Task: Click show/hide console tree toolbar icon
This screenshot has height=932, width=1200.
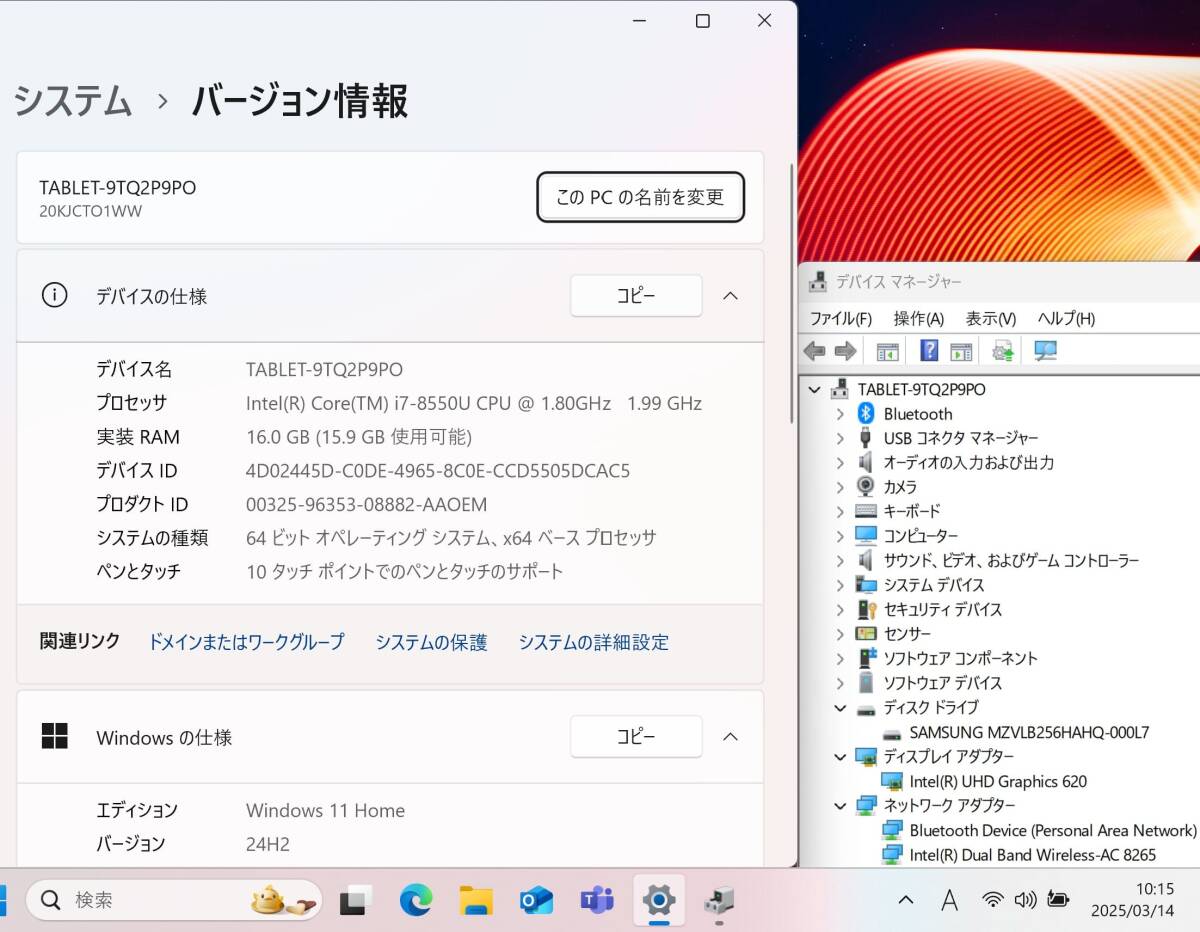Action: pyautogui.click(x=887, y=351)
